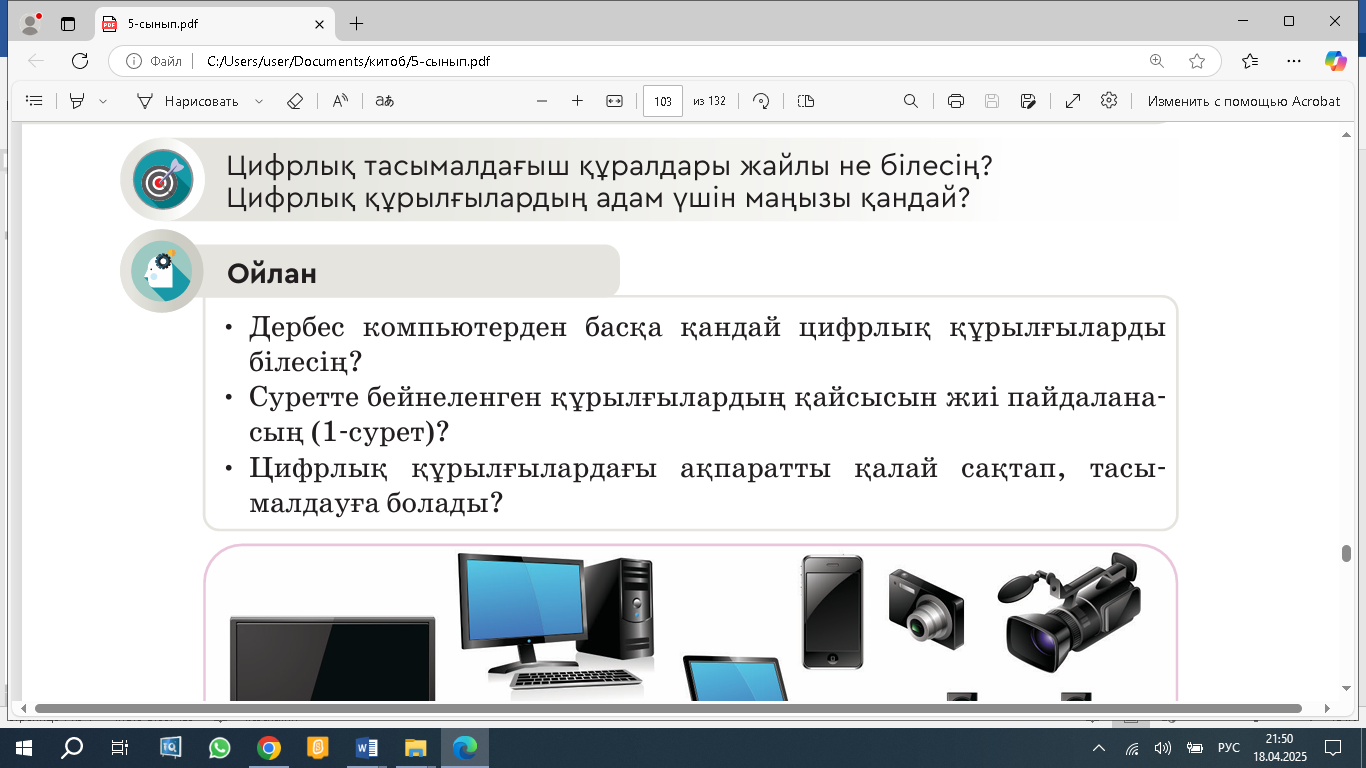This screenshot has width=1366, height=768.
Task: Show hidden system tray icons
Action: [x=1099, y=747]
